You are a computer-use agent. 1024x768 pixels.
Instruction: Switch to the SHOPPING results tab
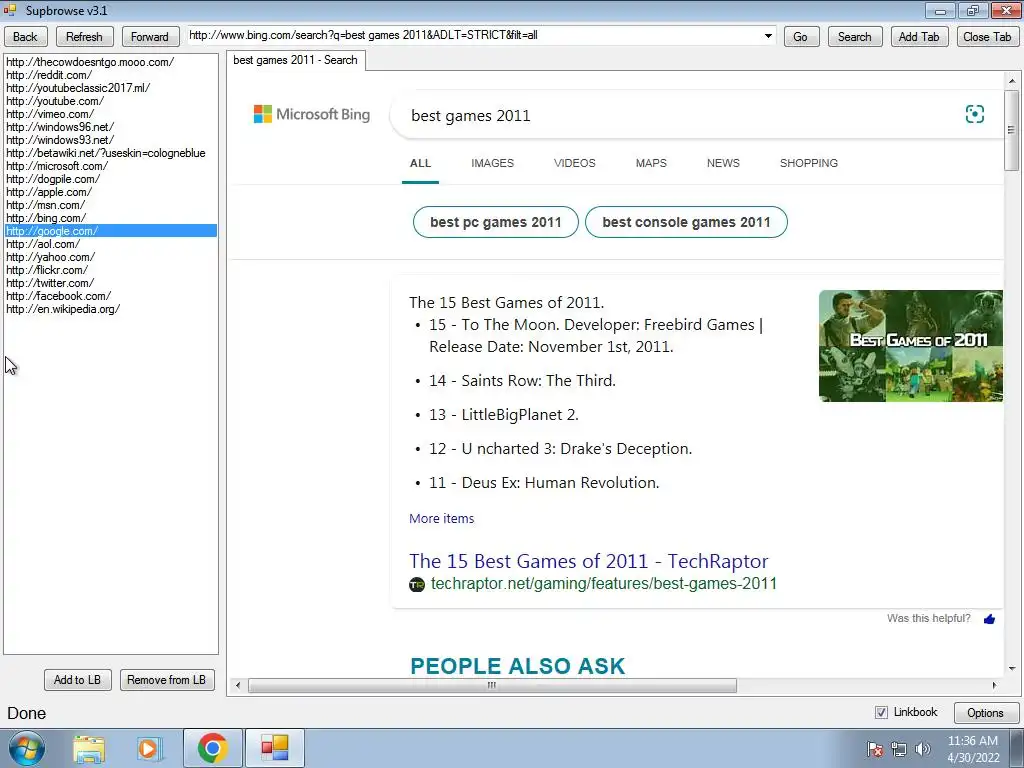(808, 163)
